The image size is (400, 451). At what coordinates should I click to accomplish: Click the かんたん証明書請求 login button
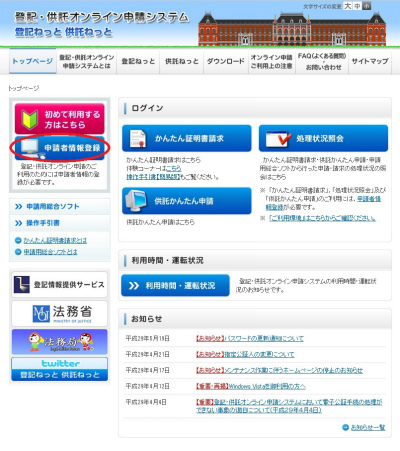pos(187,138)
